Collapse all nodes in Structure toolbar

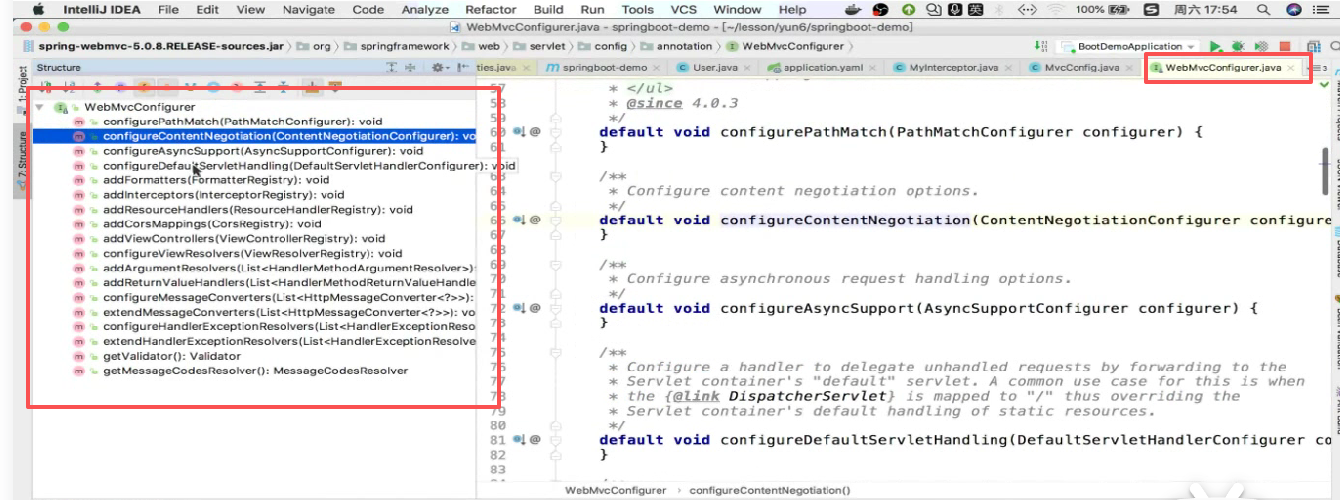pyautogui.click(x=282, y=87)
